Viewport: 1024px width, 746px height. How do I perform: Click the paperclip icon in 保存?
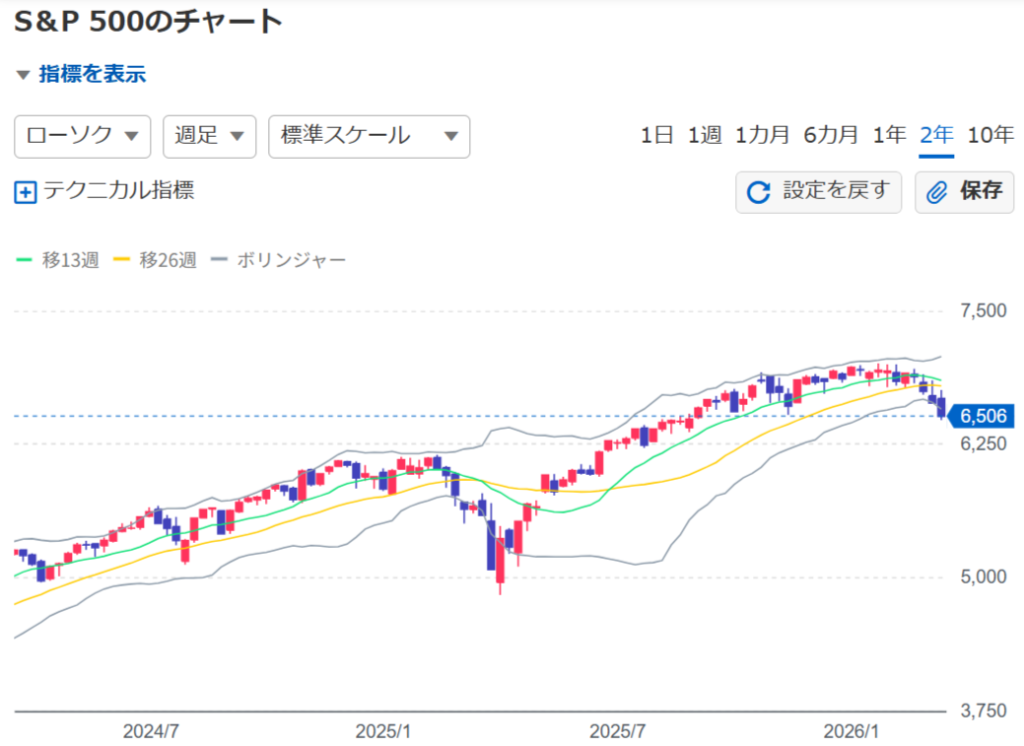937,192
